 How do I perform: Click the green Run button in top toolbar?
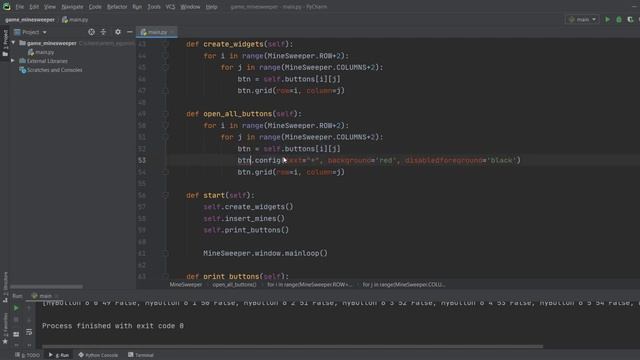(x=607, y=20)
